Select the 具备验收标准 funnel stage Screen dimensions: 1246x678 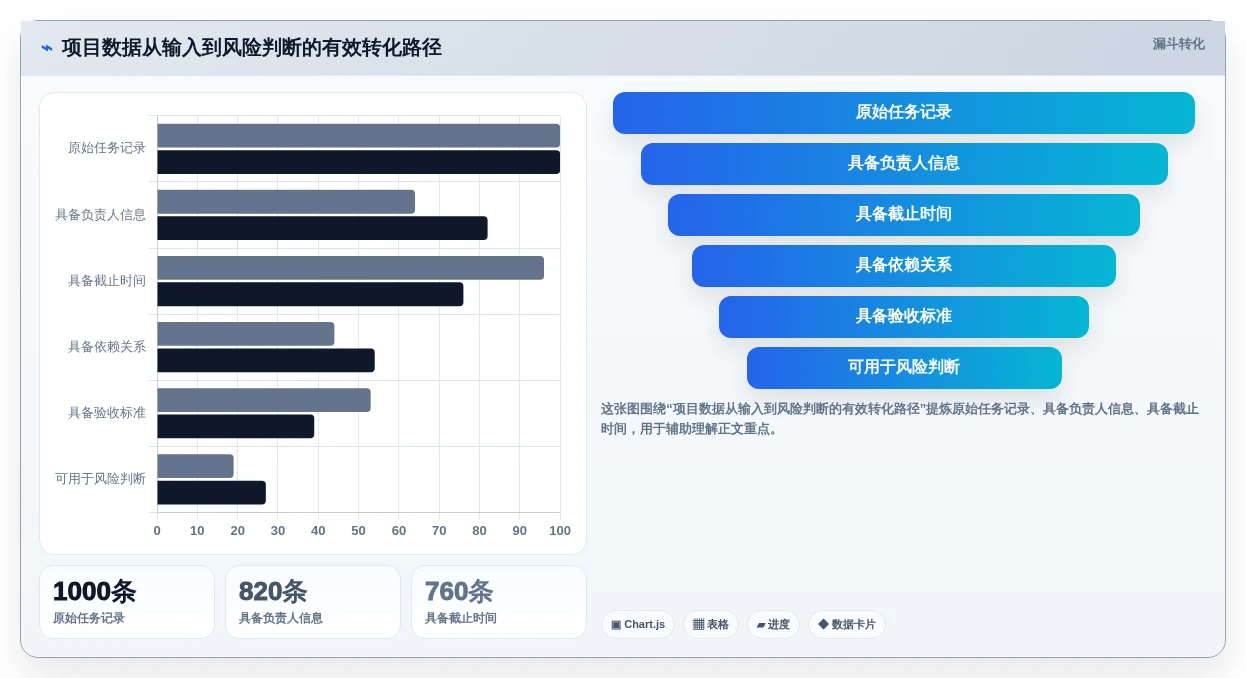pyautogui.click(x=904, y=317)
